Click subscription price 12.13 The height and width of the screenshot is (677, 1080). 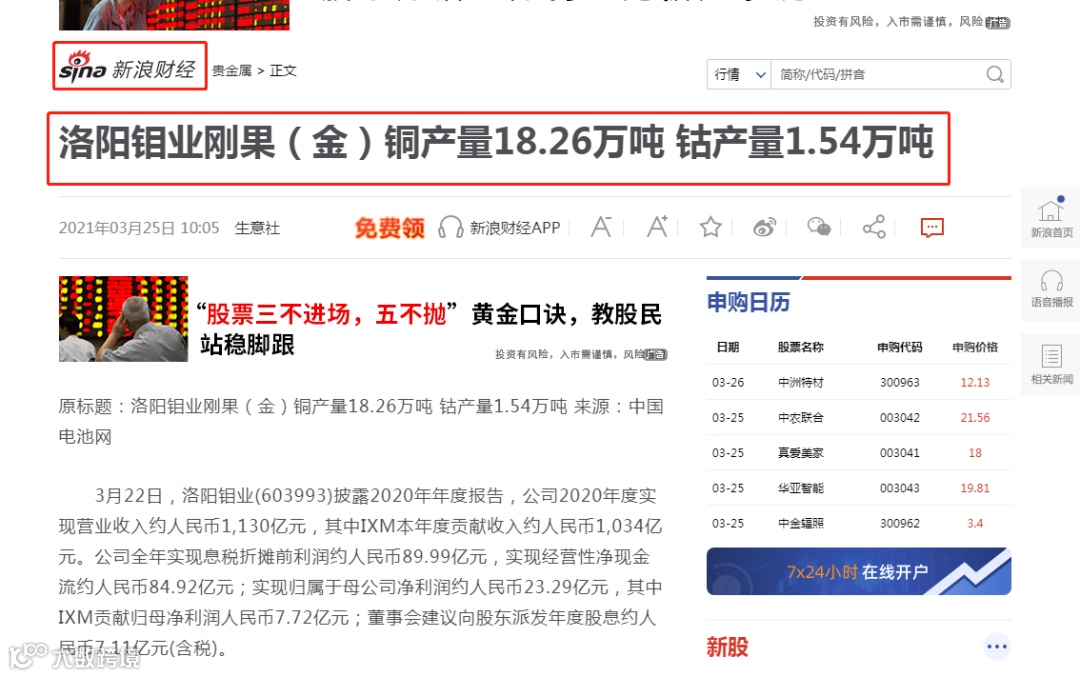(975, 382)
